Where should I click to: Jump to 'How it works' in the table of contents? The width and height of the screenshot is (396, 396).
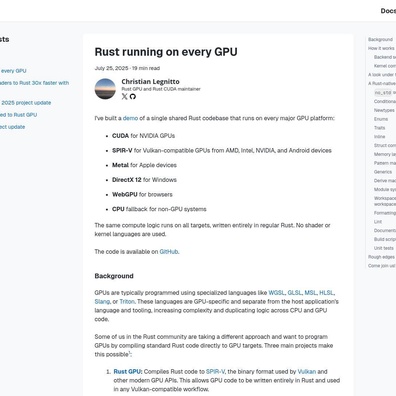pos(381,48)
